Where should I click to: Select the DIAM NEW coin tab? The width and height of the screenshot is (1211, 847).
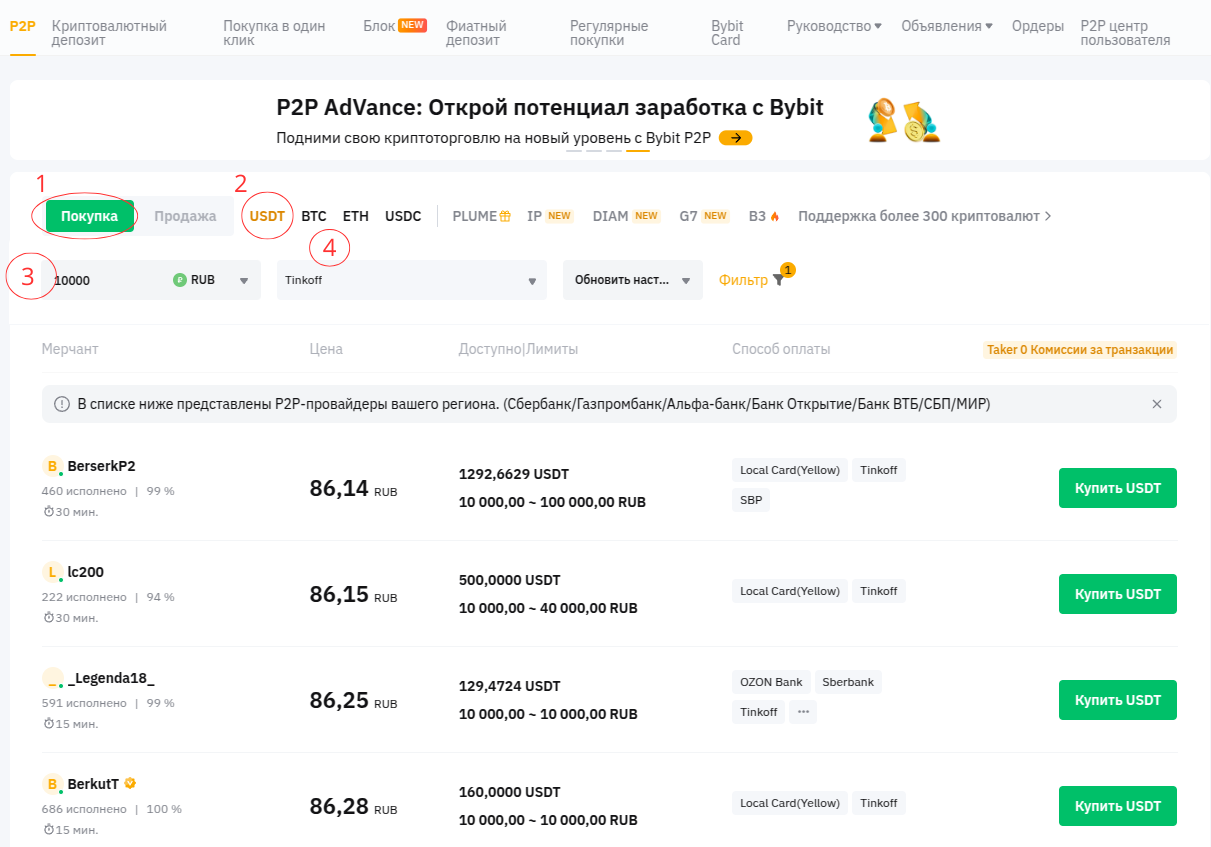tap(626, 216)
